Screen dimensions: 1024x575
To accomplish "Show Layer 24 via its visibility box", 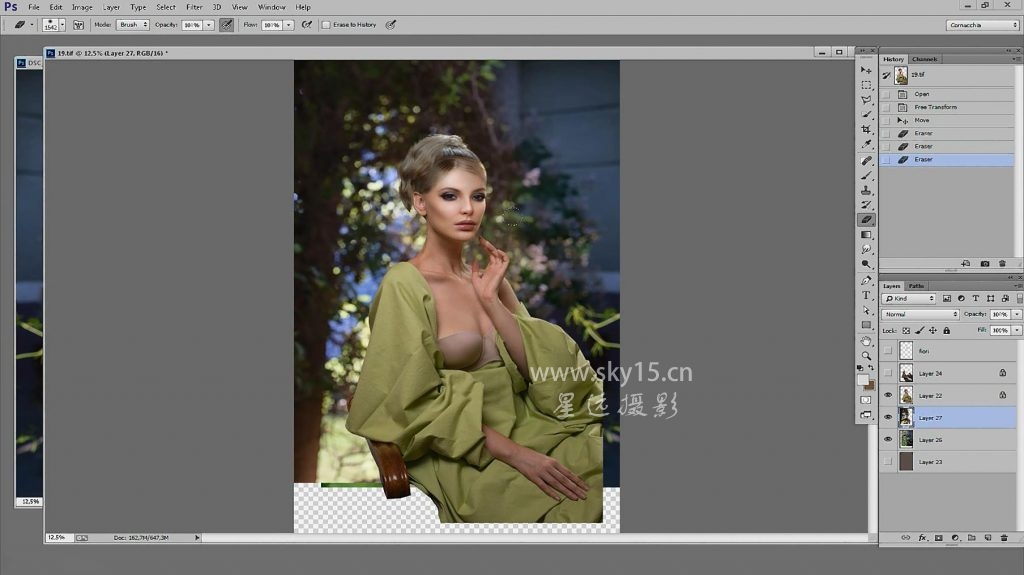I will click(x=888, y=373).
